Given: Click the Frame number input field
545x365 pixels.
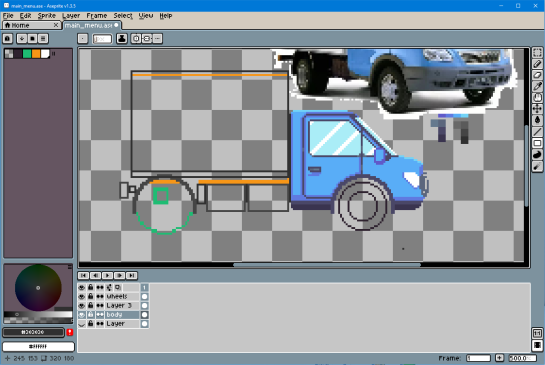Looking at the screenshot, I should click(x=478, y=358).
